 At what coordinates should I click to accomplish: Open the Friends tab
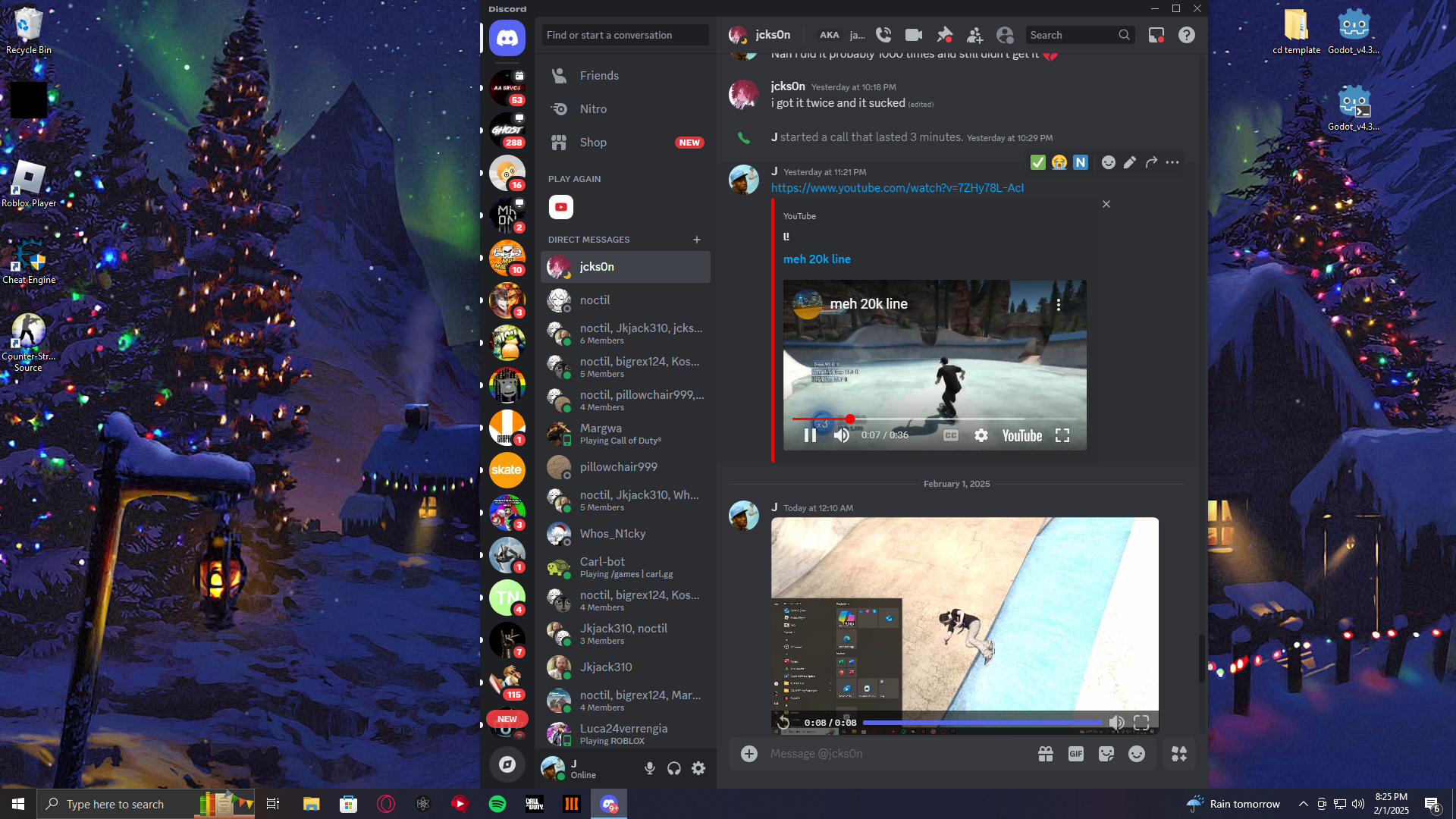(x=599, y=76)
